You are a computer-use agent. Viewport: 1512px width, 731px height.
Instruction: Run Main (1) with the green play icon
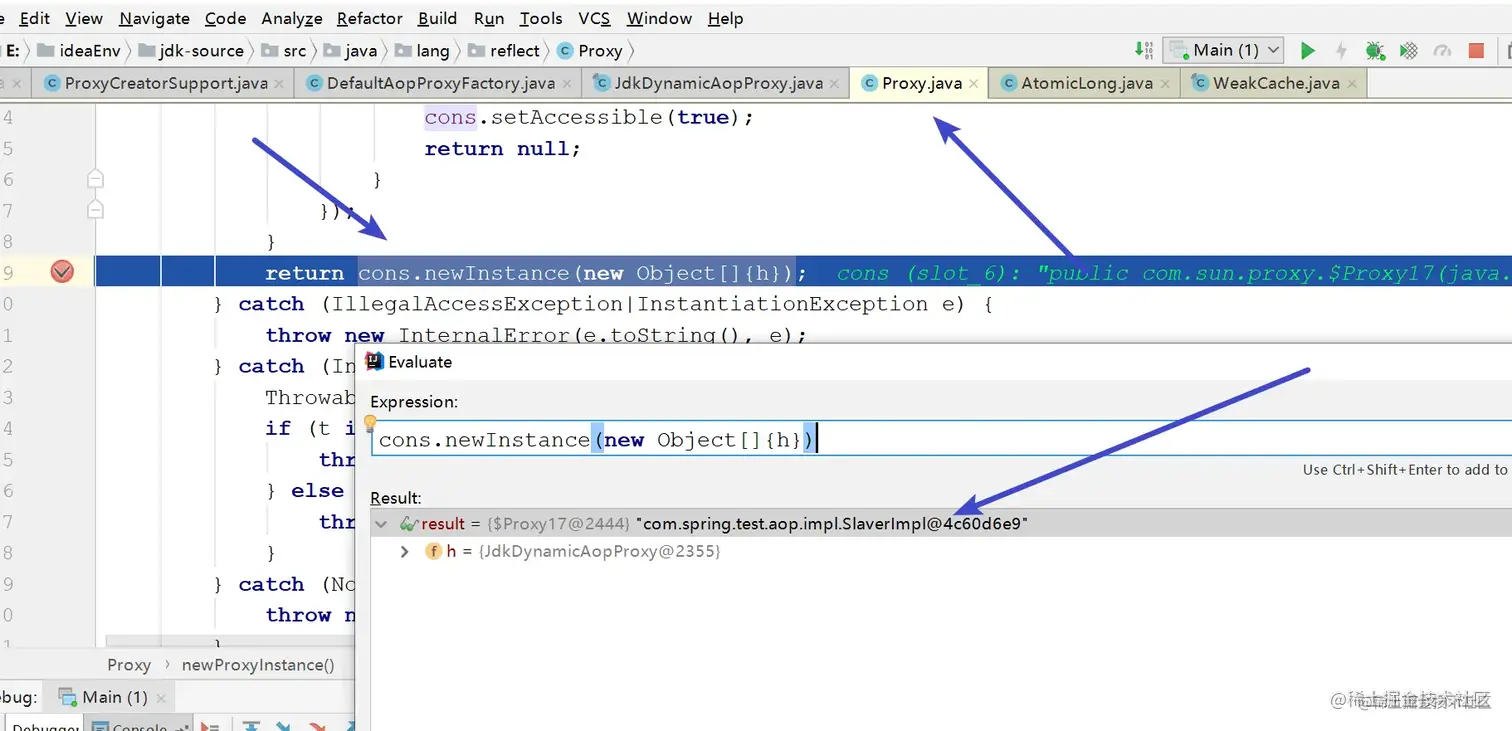1307,50
